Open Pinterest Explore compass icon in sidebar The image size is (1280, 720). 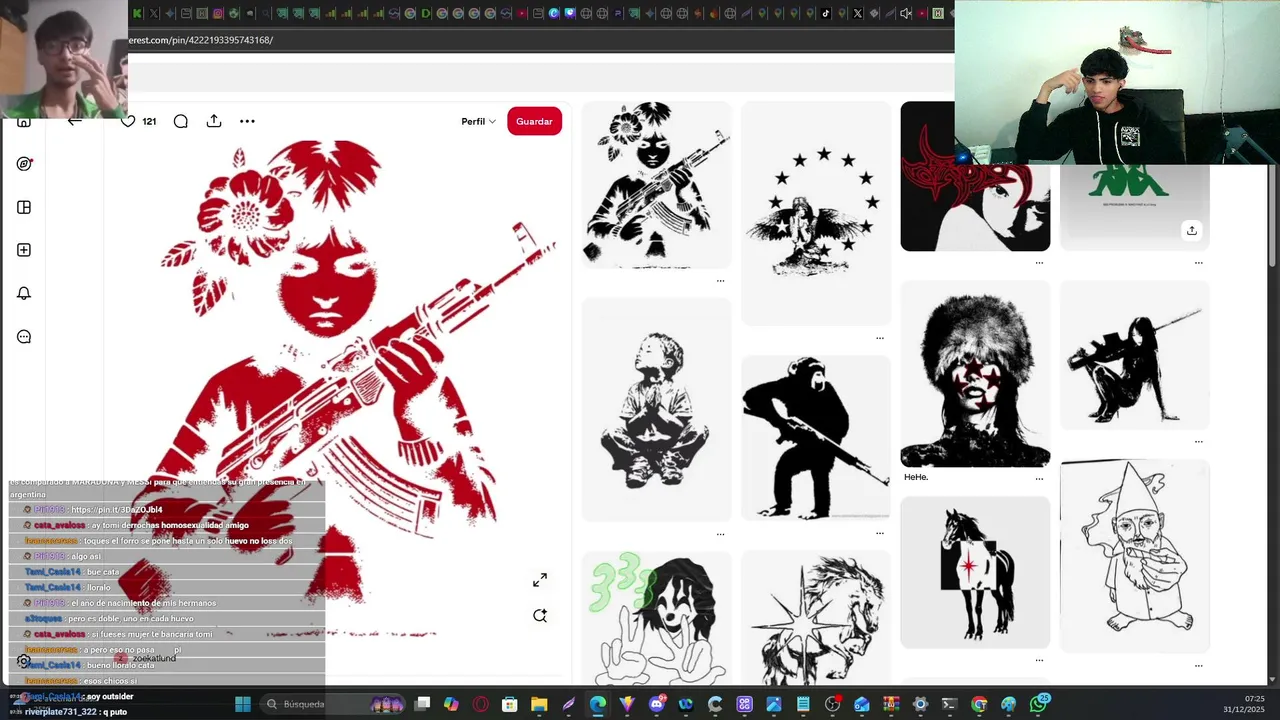[24, 164]
